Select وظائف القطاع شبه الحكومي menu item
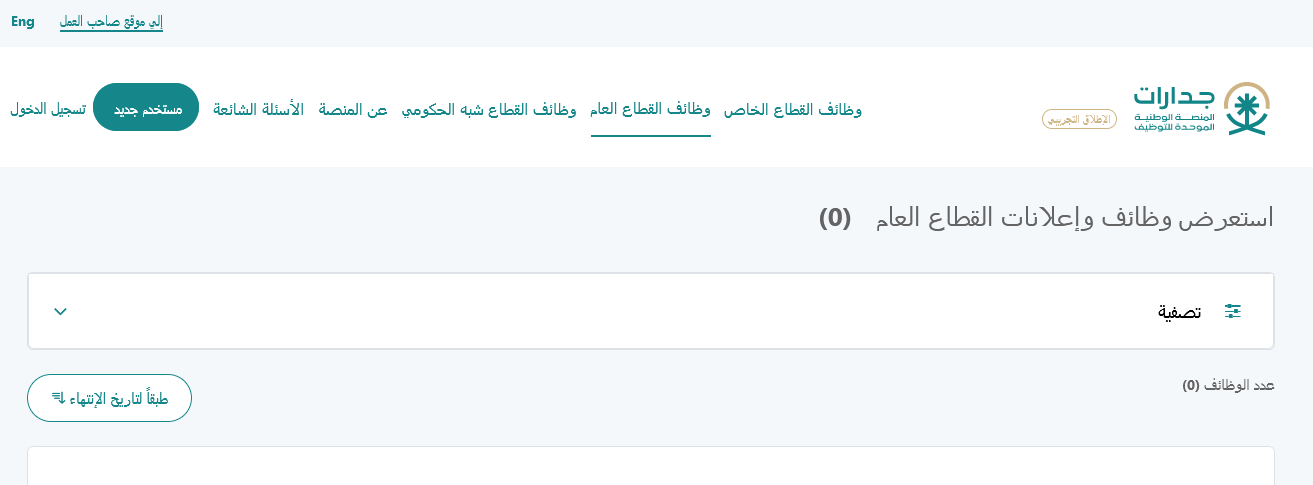The width and height of the screenshot is (1313, 485). pos(489,109)
